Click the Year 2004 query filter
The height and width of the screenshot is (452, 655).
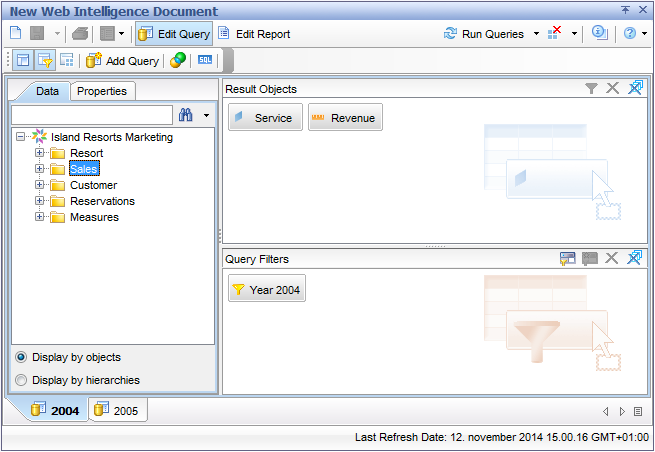pos(267,290)
